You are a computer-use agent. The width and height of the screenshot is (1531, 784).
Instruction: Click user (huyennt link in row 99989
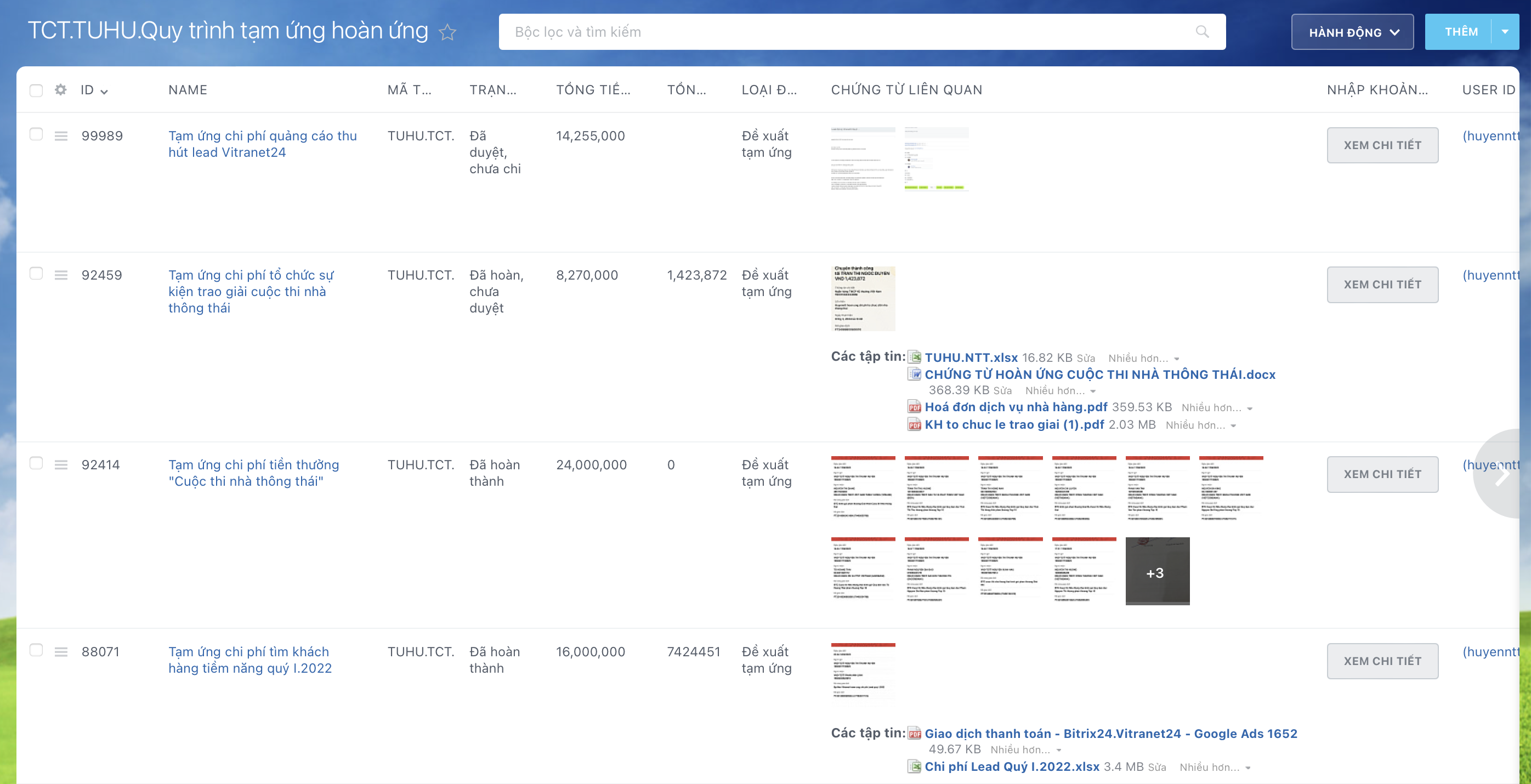pos(1490,135)
